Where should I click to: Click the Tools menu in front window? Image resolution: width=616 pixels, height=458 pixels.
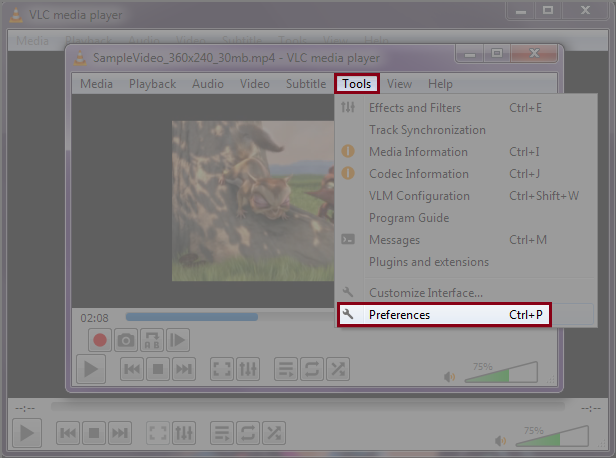click(357, 84)
